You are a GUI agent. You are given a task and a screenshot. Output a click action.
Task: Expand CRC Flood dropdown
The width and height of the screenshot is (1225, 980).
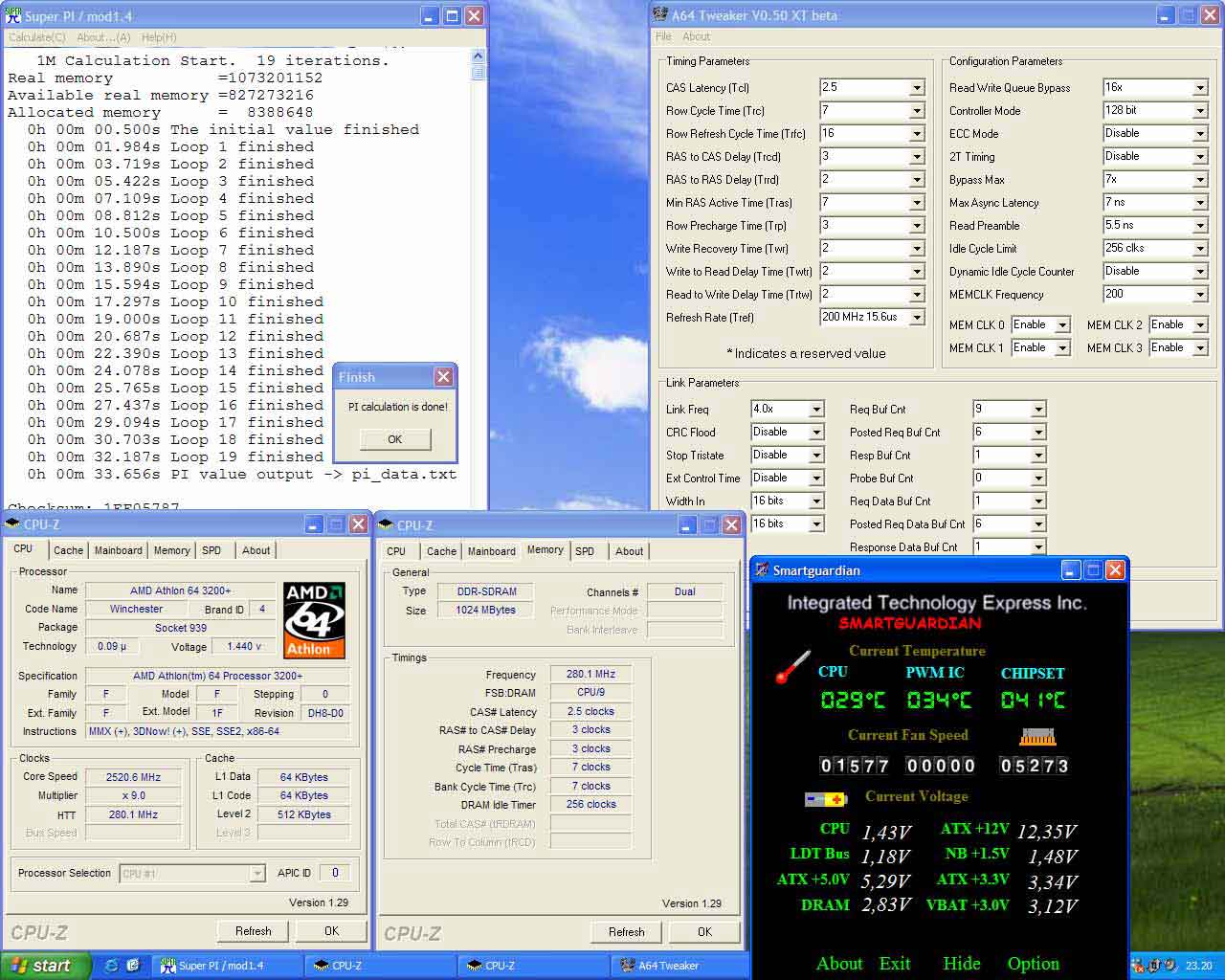pyautogui.click(x=816, y=432)
